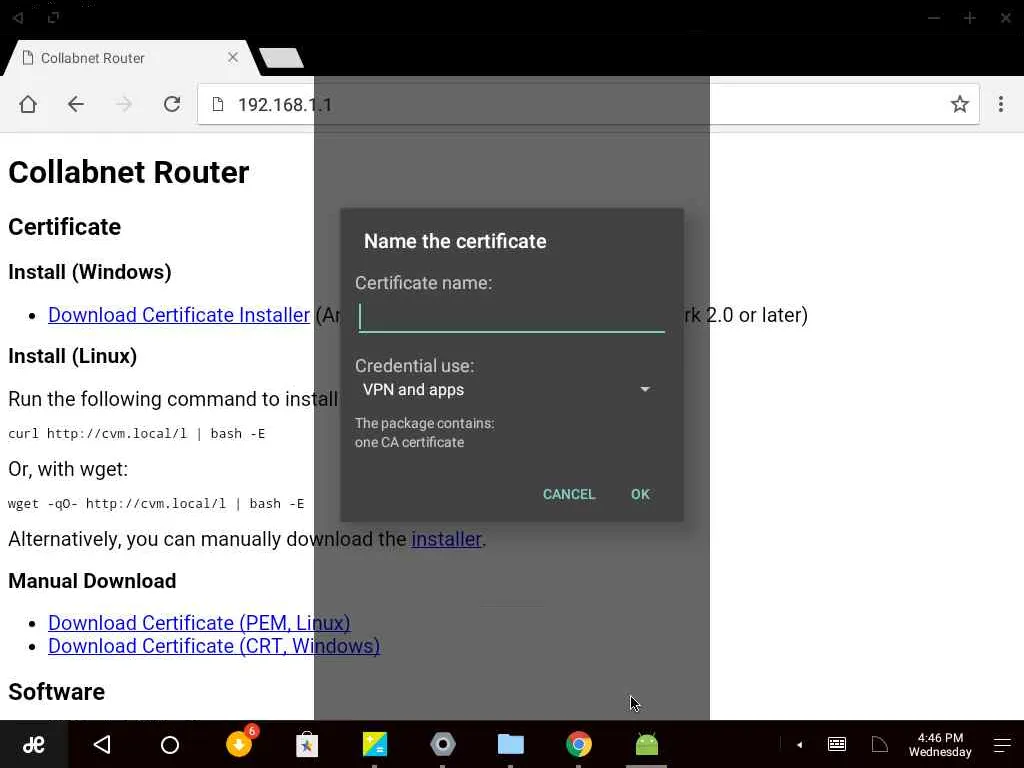Click the browser forward arrow
Screen dimensions: 1024x768
click(124, 104)
